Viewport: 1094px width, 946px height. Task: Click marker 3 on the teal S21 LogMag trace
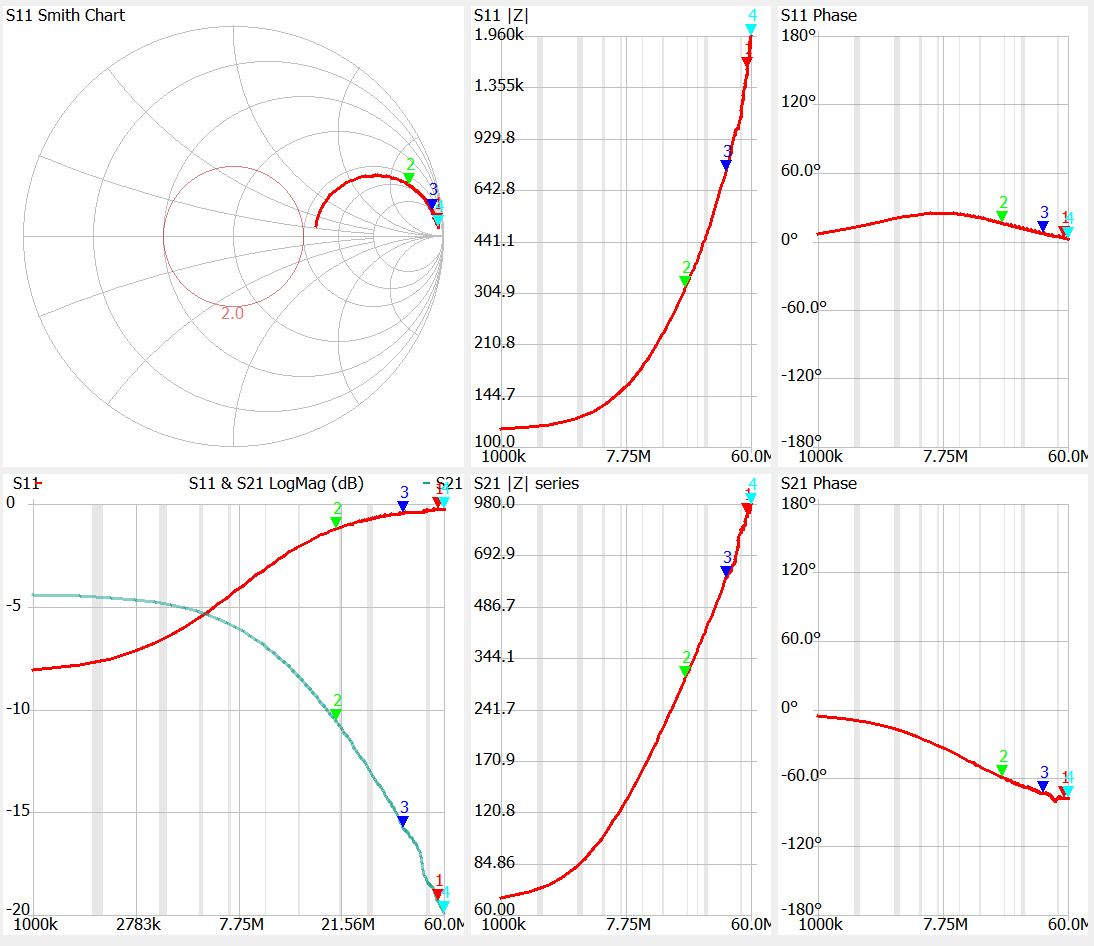(x=403, y=820)
